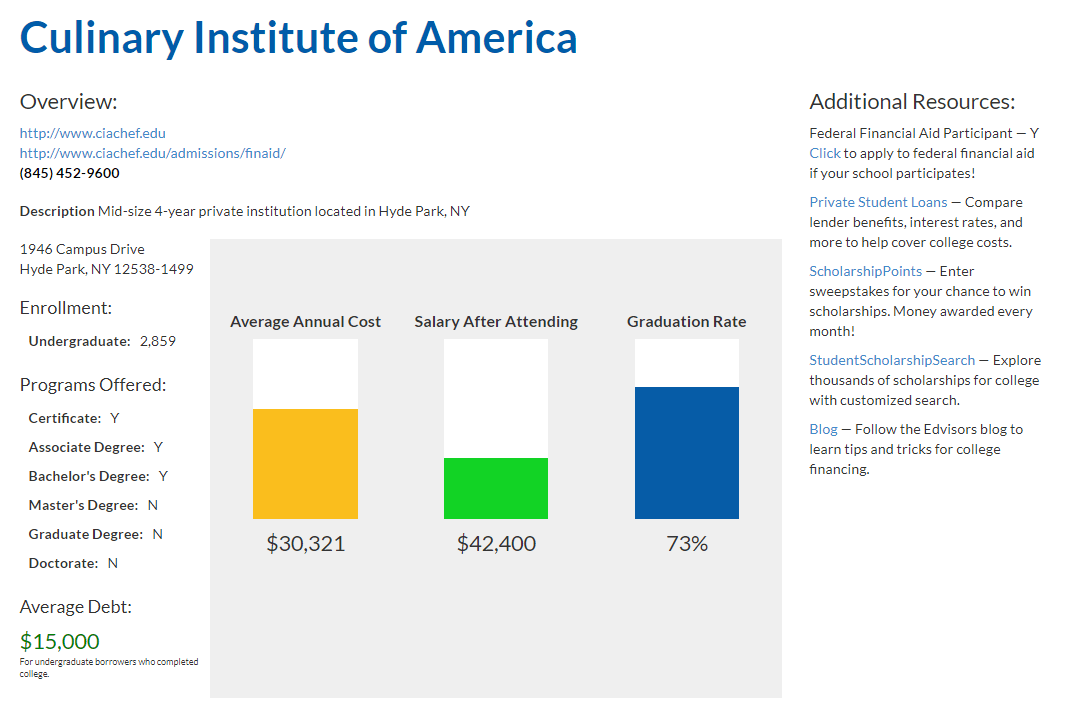This screenshot has width=1068, height=721.
Task: Click the yellow Average Annual Cost bar
Action: [305, 464]
